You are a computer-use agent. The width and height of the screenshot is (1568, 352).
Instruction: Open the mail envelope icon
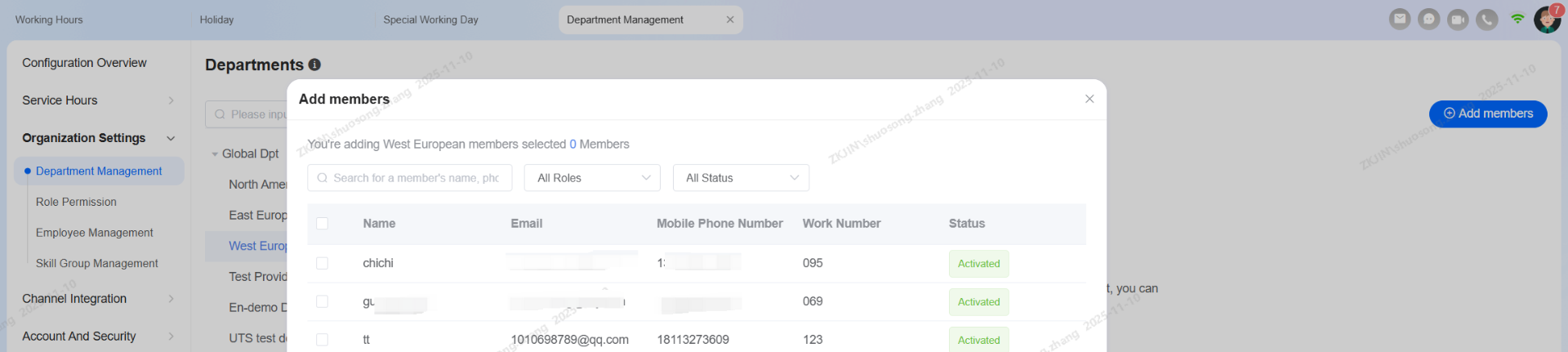pos(1400,19)
